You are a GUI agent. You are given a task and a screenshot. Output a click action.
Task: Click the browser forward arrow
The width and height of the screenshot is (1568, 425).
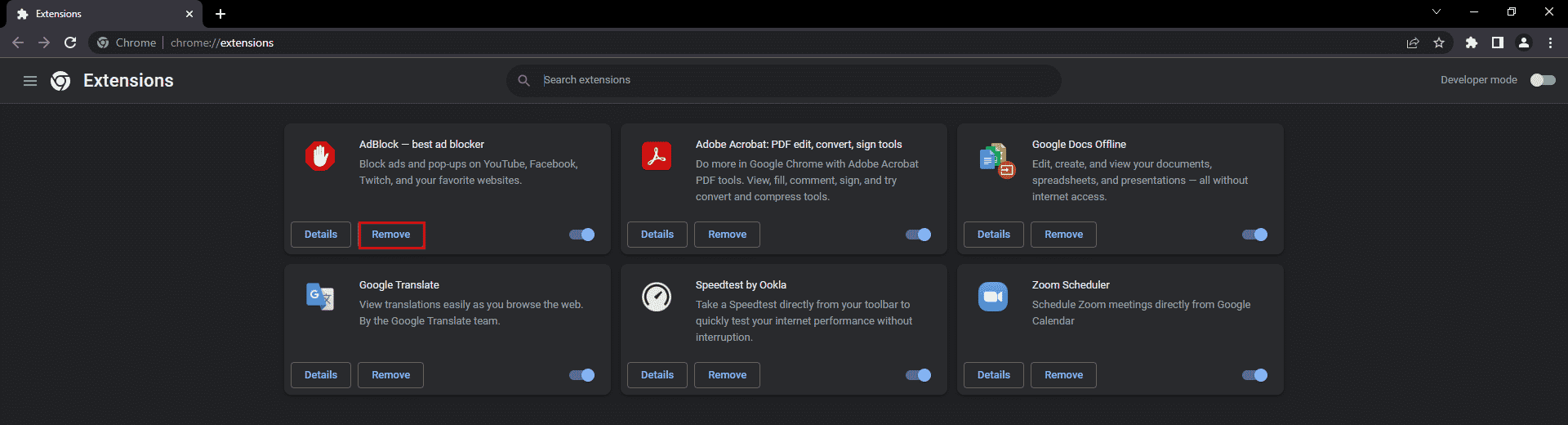pyautogui.click(x=44, y=42)
